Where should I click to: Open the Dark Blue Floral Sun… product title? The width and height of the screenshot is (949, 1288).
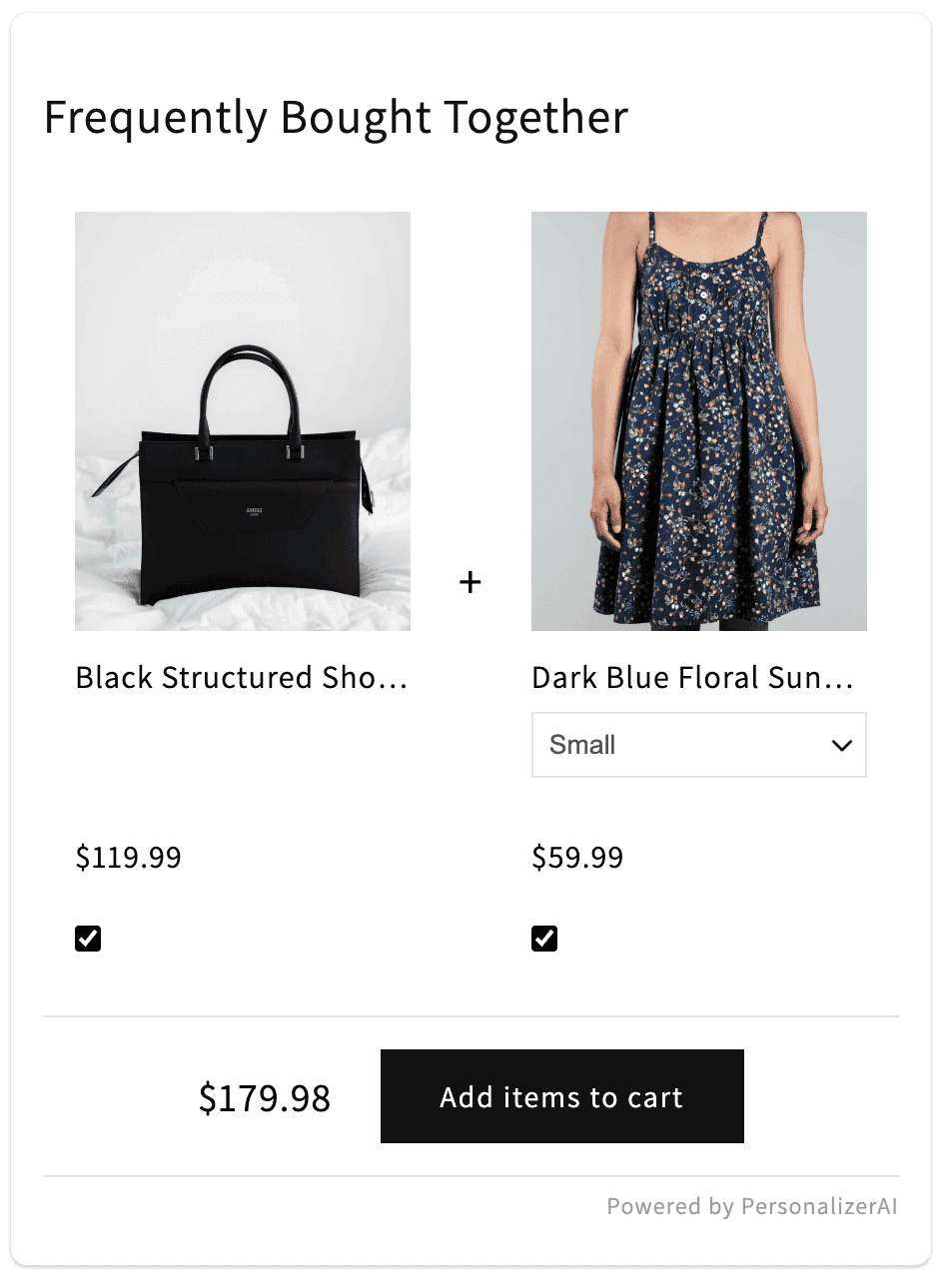[x=692, y=678]
